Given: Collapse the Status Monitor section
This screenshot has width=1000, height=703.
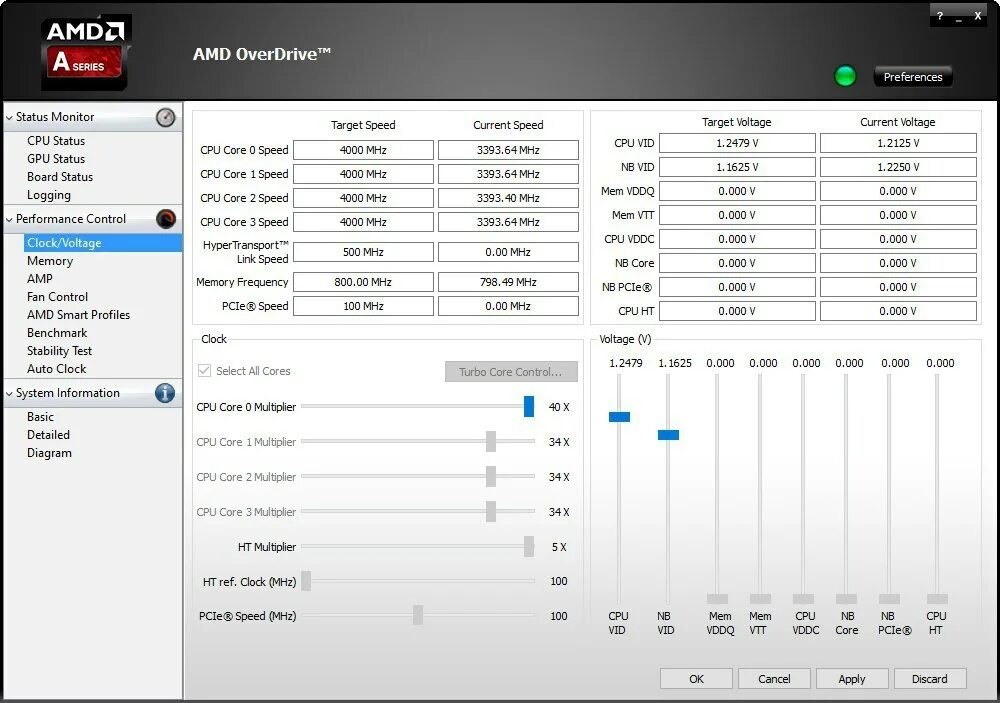Looking at the screenshot, I should tap(9, 117).
